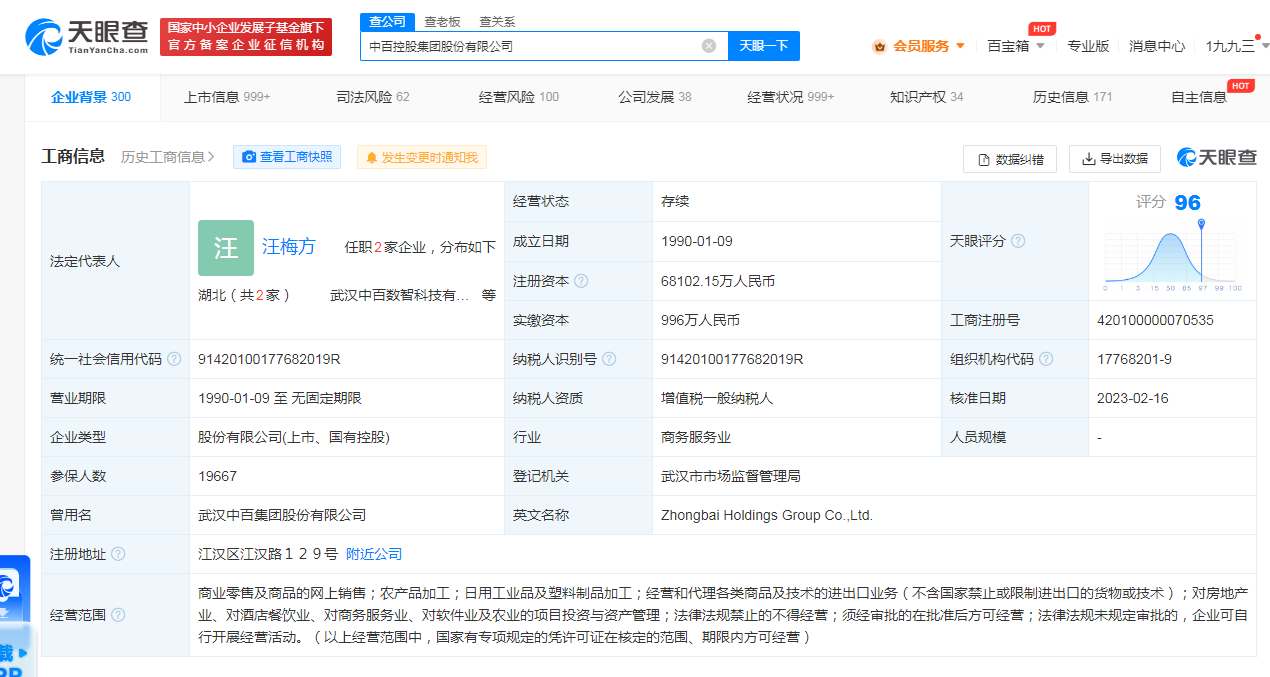Image resolution: width=1270 pixels, height=677 pixels.
Task: Click the company name search field
Action: [530, 46]
